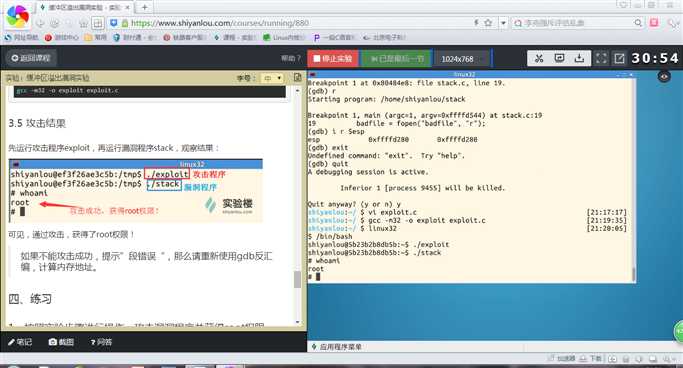Screen dimensions: 683x368
Task: Click the green floating circle button
Action: point(679,332)
